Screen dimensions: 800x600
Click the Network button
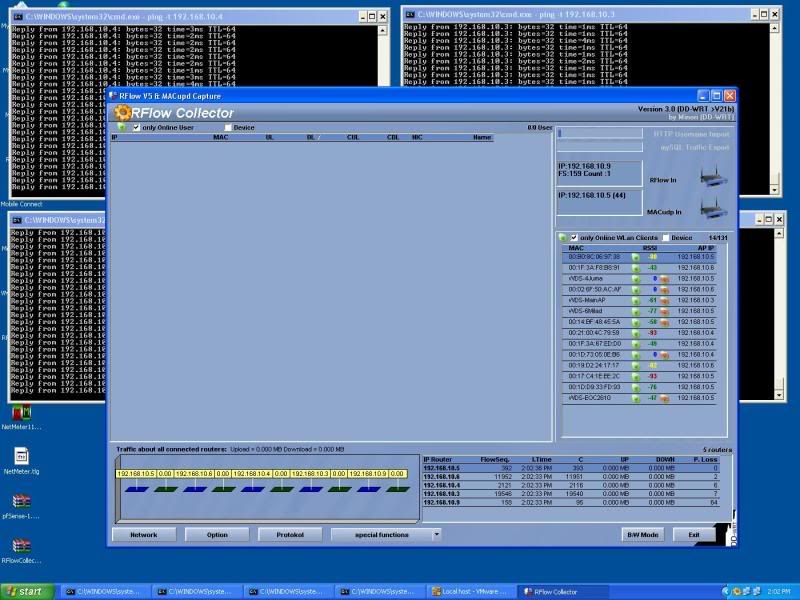144,535
